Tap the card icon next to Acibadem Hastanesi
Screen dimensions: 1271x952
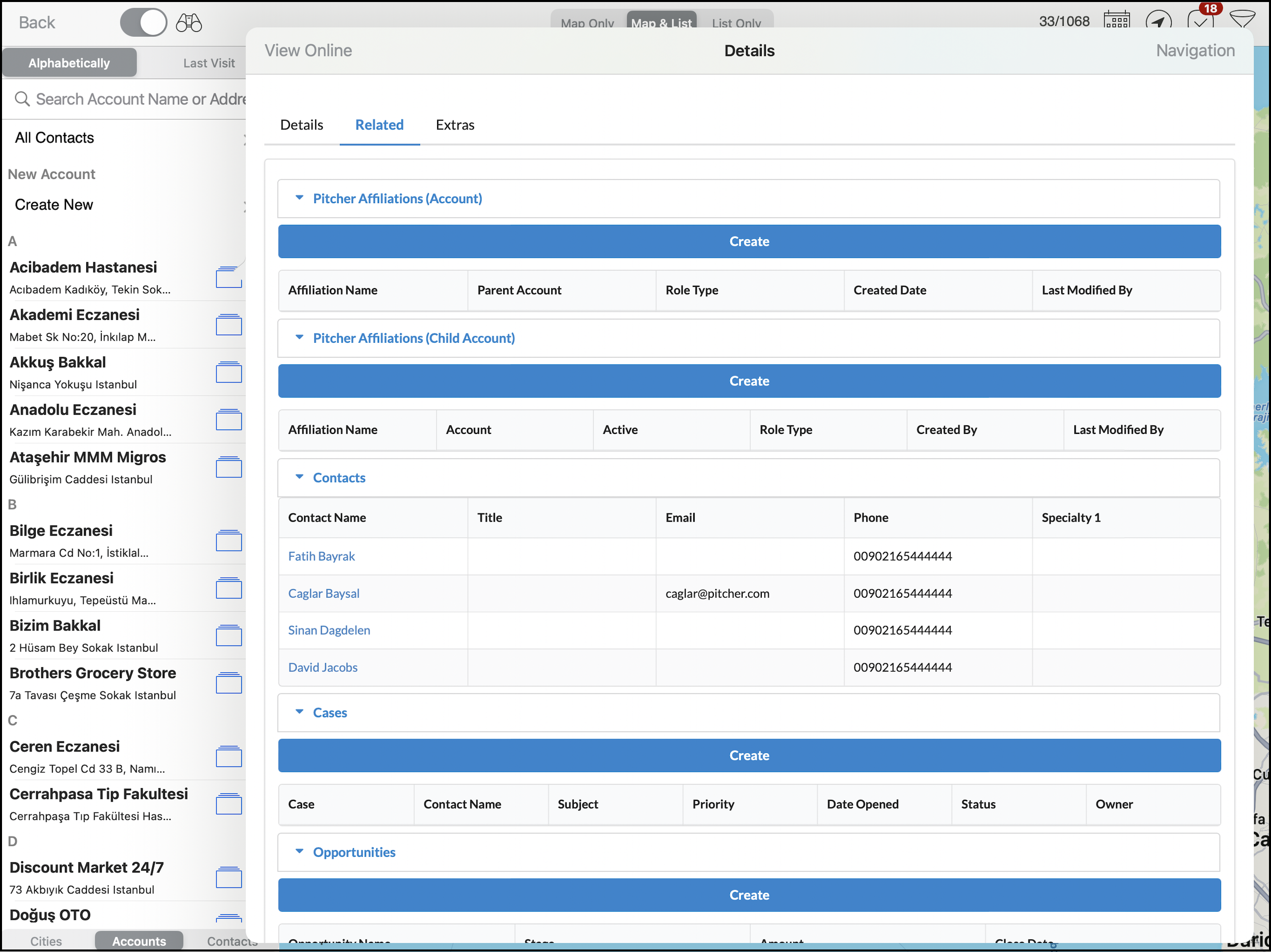(229, 278)
